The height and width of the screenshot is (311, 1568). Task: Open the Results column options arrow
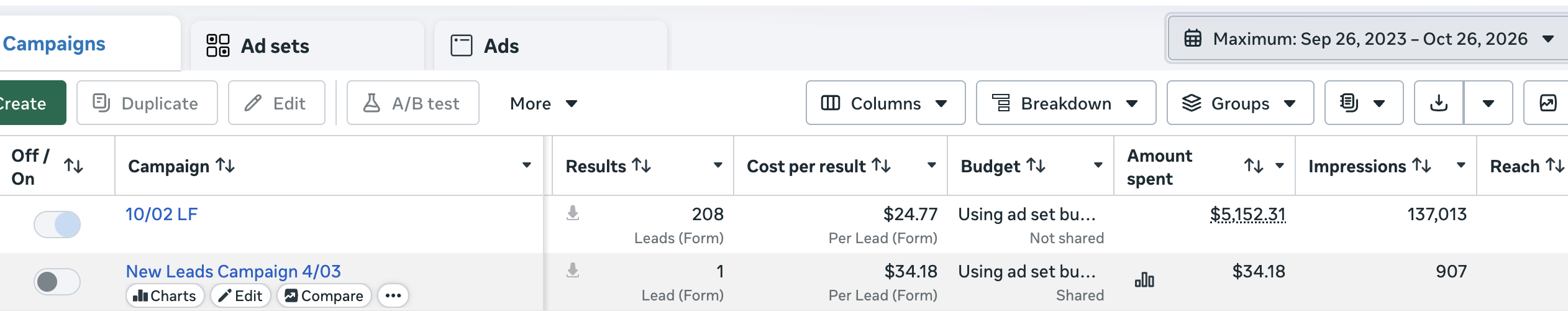click(x=718, y=165)
